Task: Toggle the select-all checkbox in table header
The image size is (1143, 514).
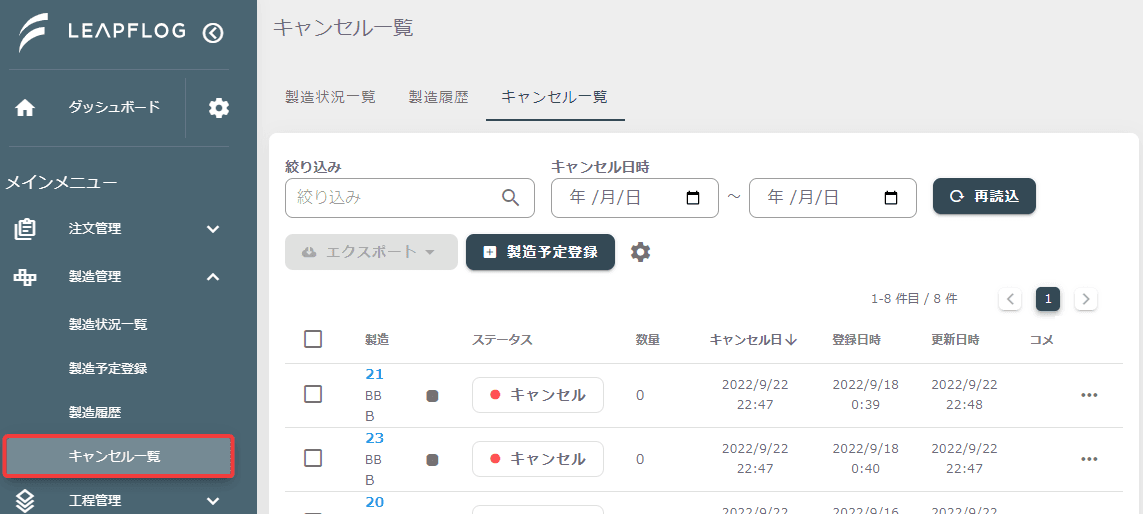Action: coord(313,339)
